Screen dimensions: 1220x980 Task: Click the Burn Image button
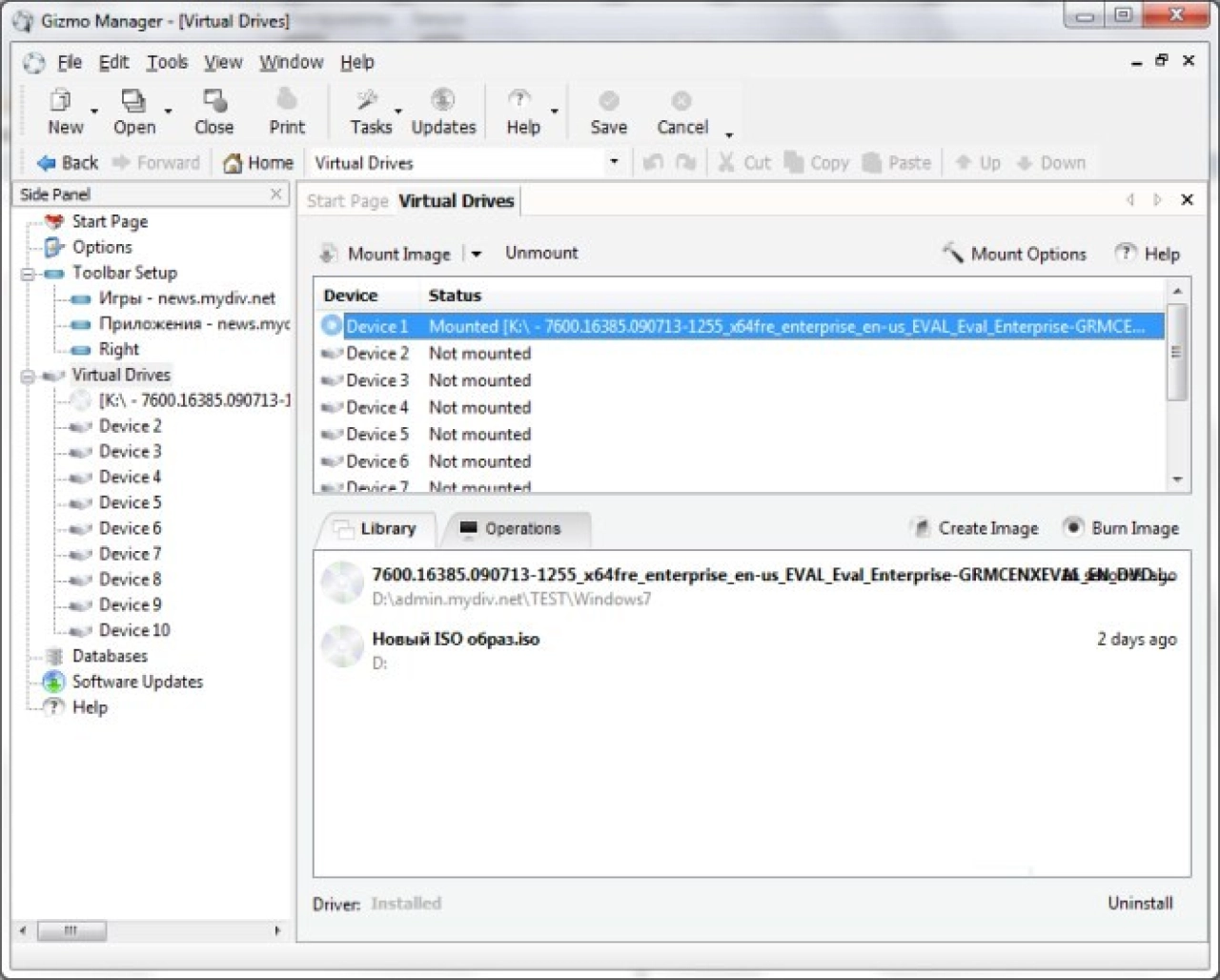tap(1122, 528)
